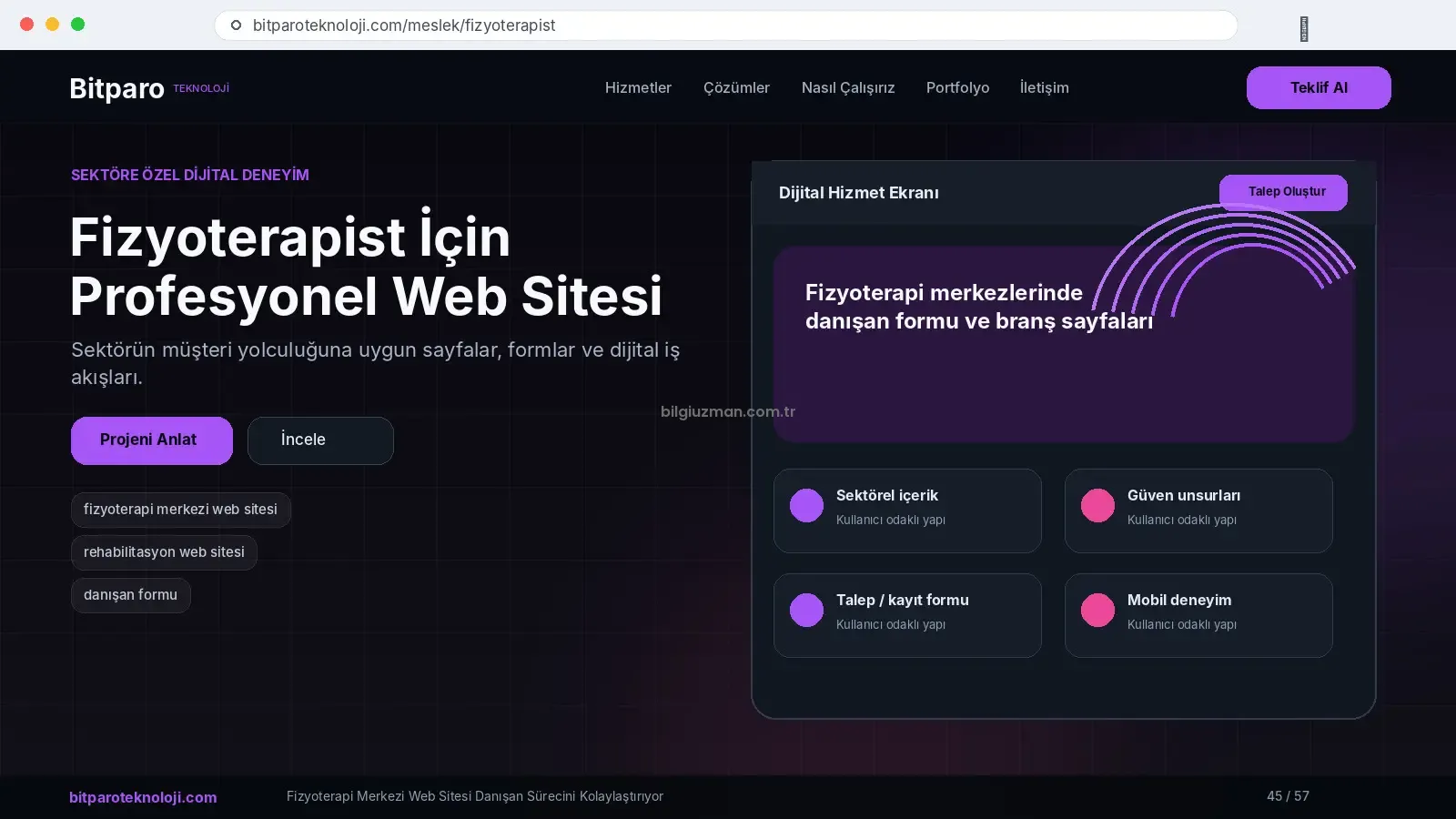Click the yellow minimize window button
Screen dimensions: 1456x819
(53, 25)
